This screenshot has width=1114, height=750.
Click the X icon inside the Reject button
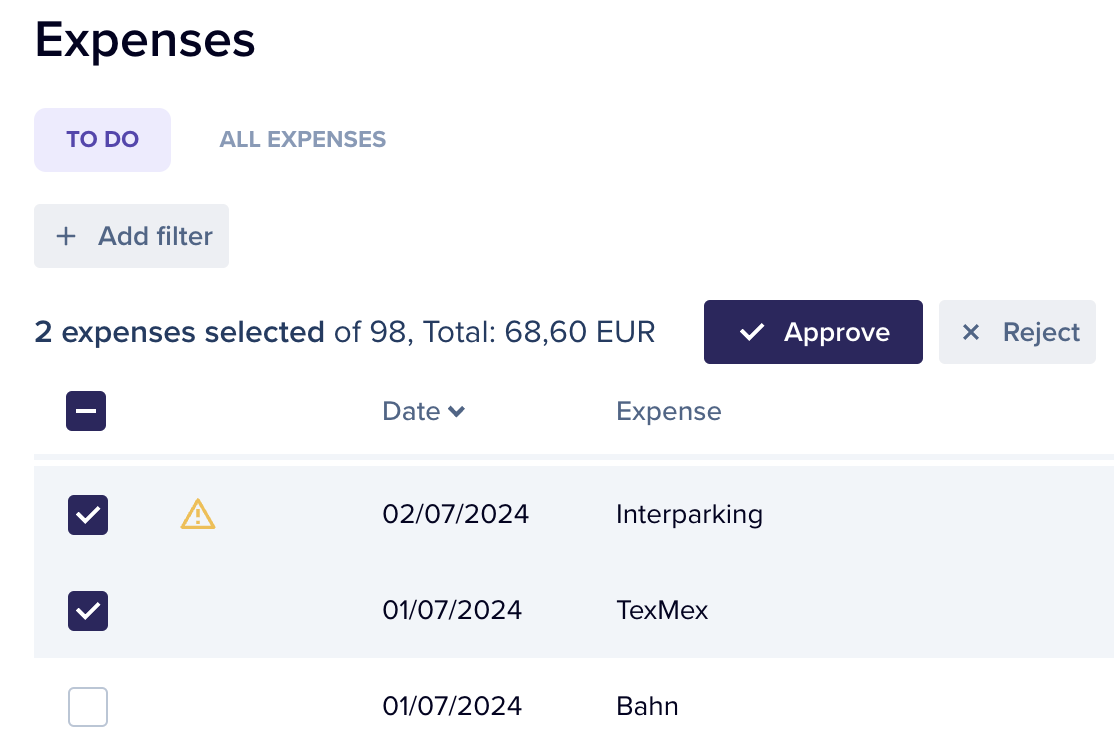click(x=970, y=332)
